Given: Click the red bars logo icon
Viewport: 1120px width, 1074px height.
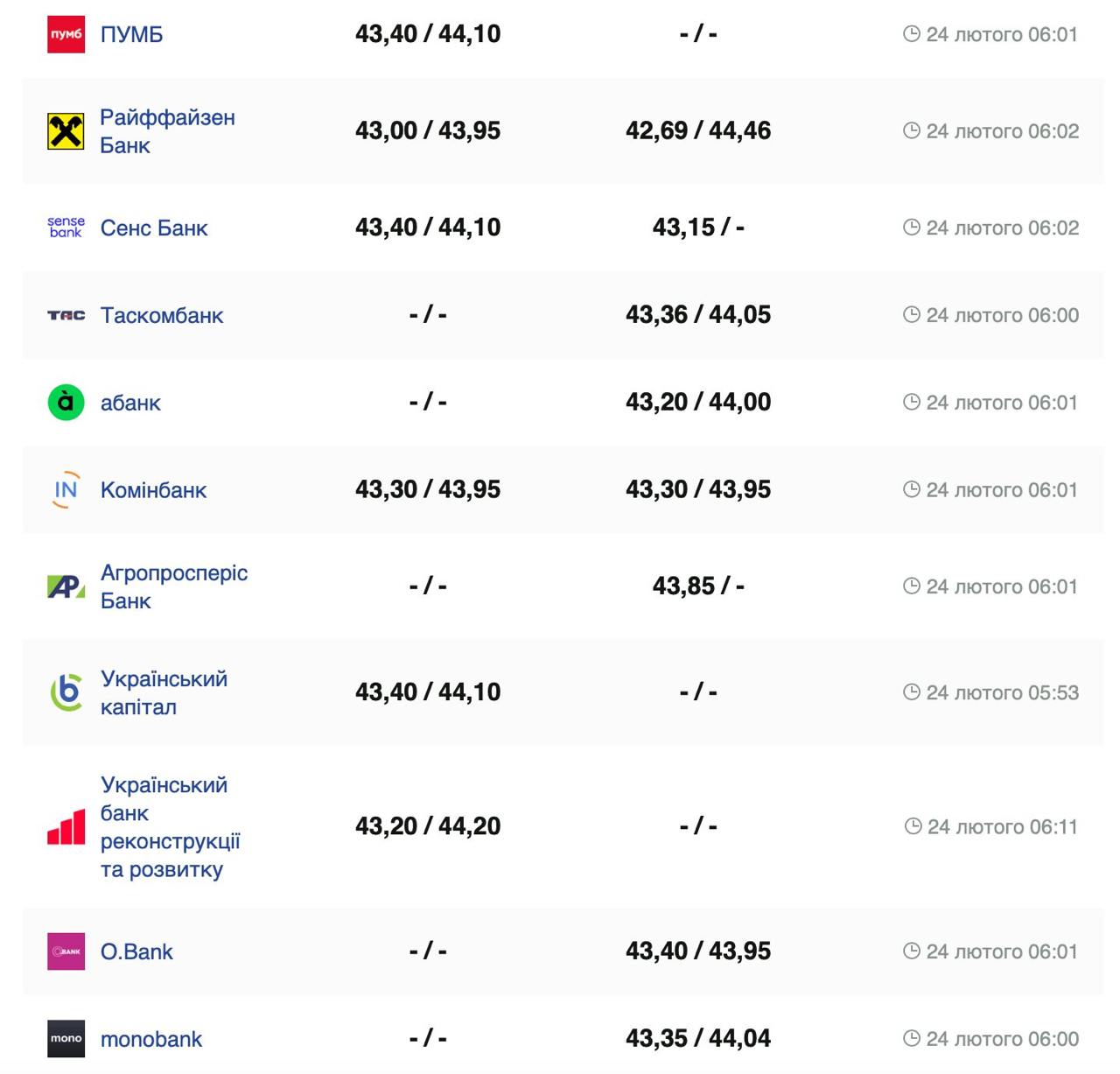Looking at the screenshot, I should [x=66, y=827].
